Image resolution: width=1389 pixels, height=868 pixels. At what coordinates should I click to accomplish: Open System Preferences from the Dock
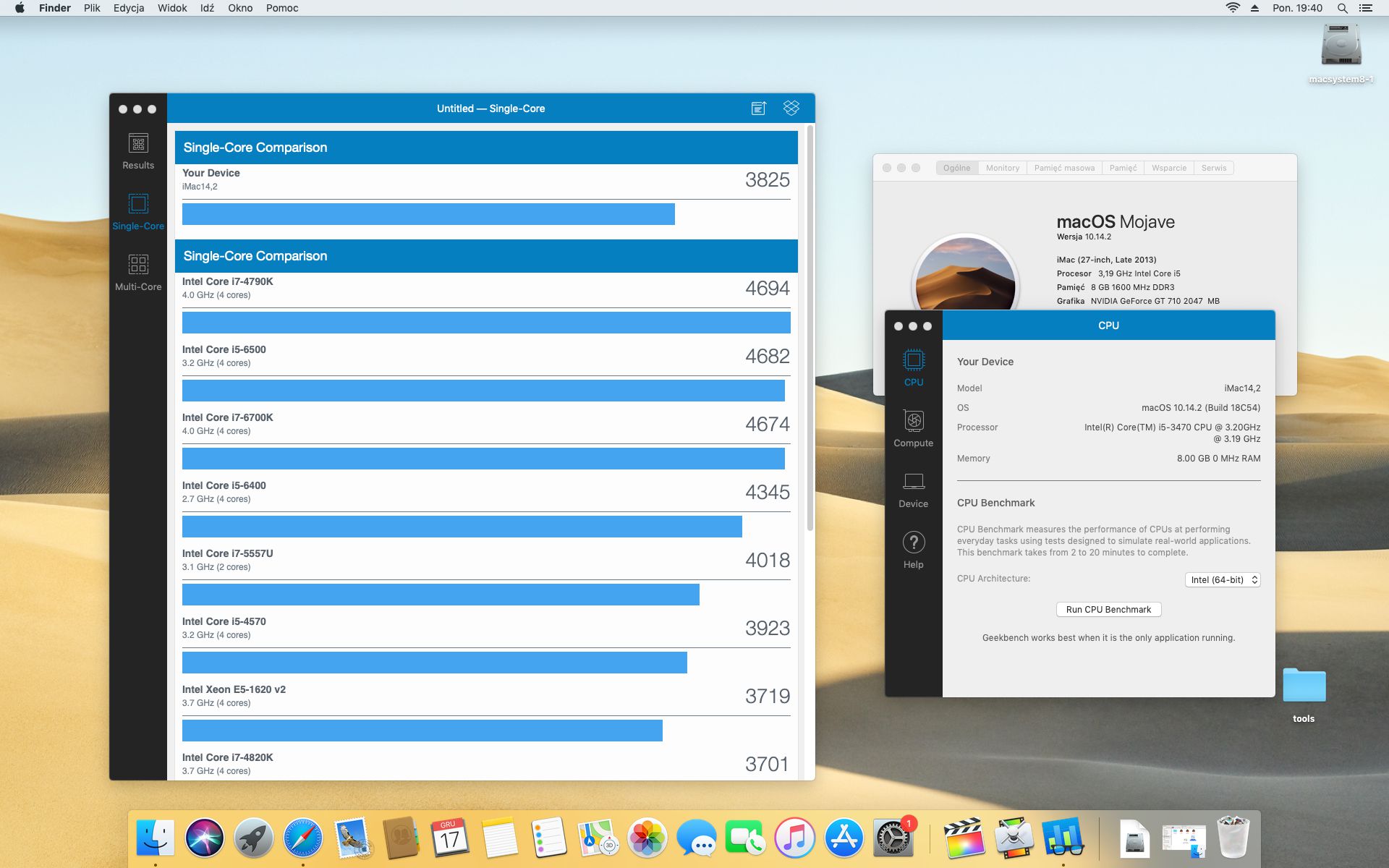click(x=893, y=839)
